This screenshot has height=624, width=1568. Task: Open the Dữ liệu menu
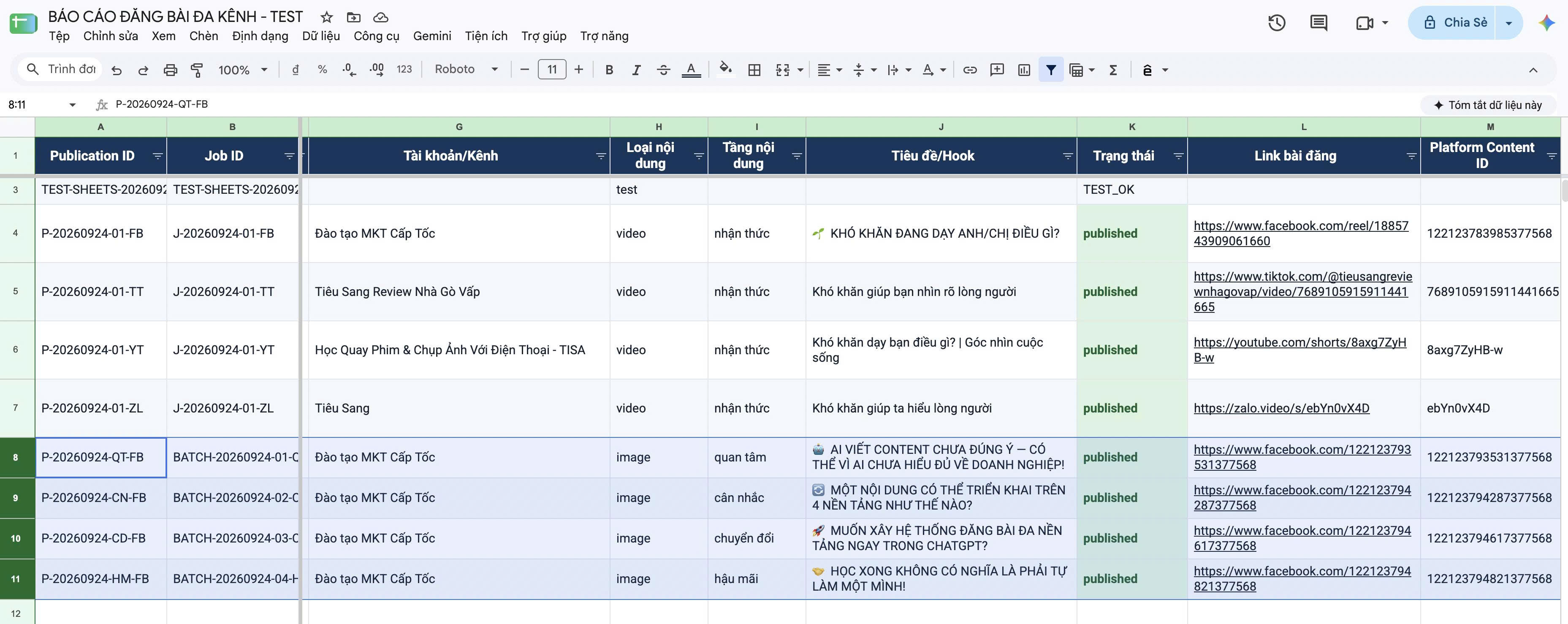click(321, 36)
